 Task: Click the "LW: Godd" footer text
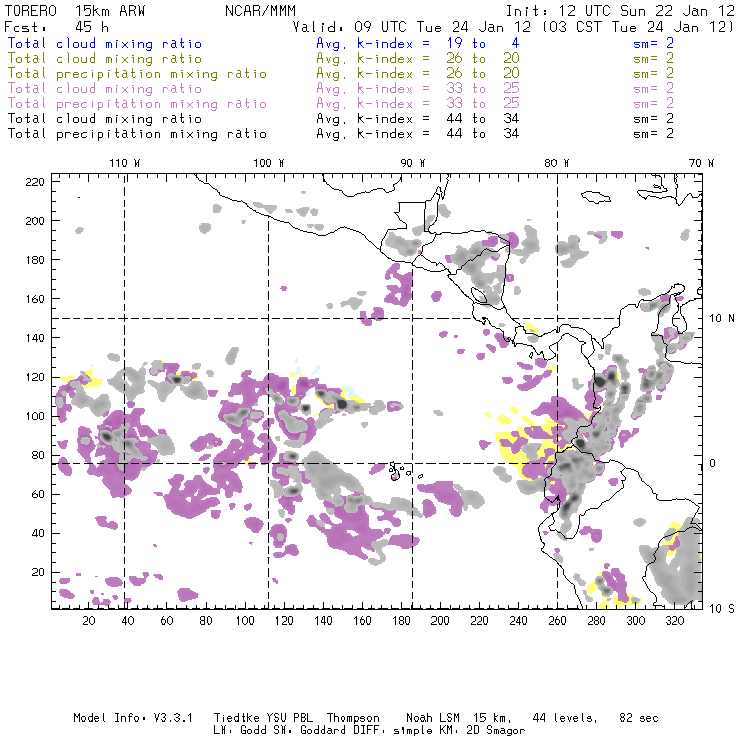pos(240,731)
